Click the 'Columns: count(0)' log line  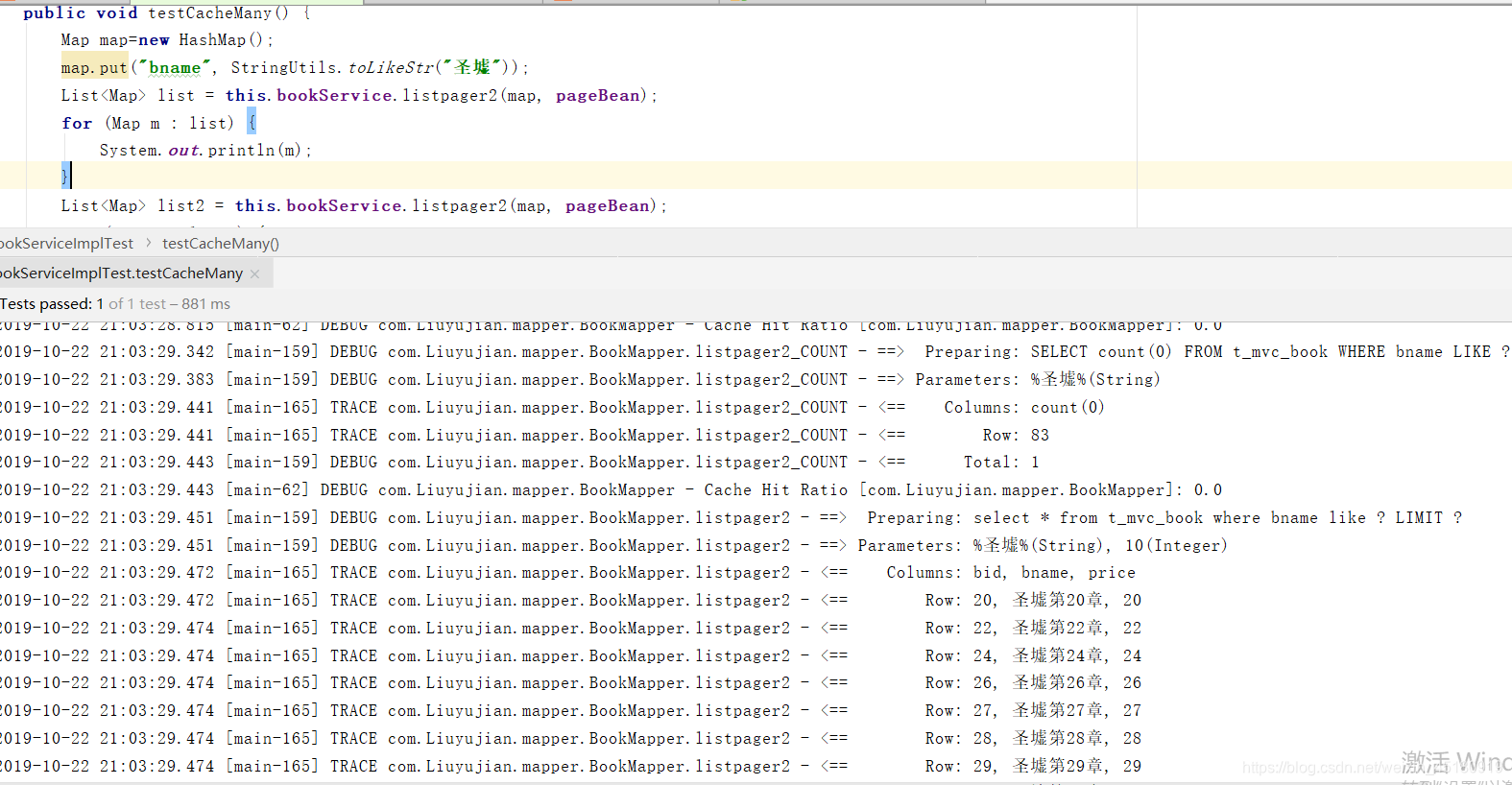coord(553,408)
